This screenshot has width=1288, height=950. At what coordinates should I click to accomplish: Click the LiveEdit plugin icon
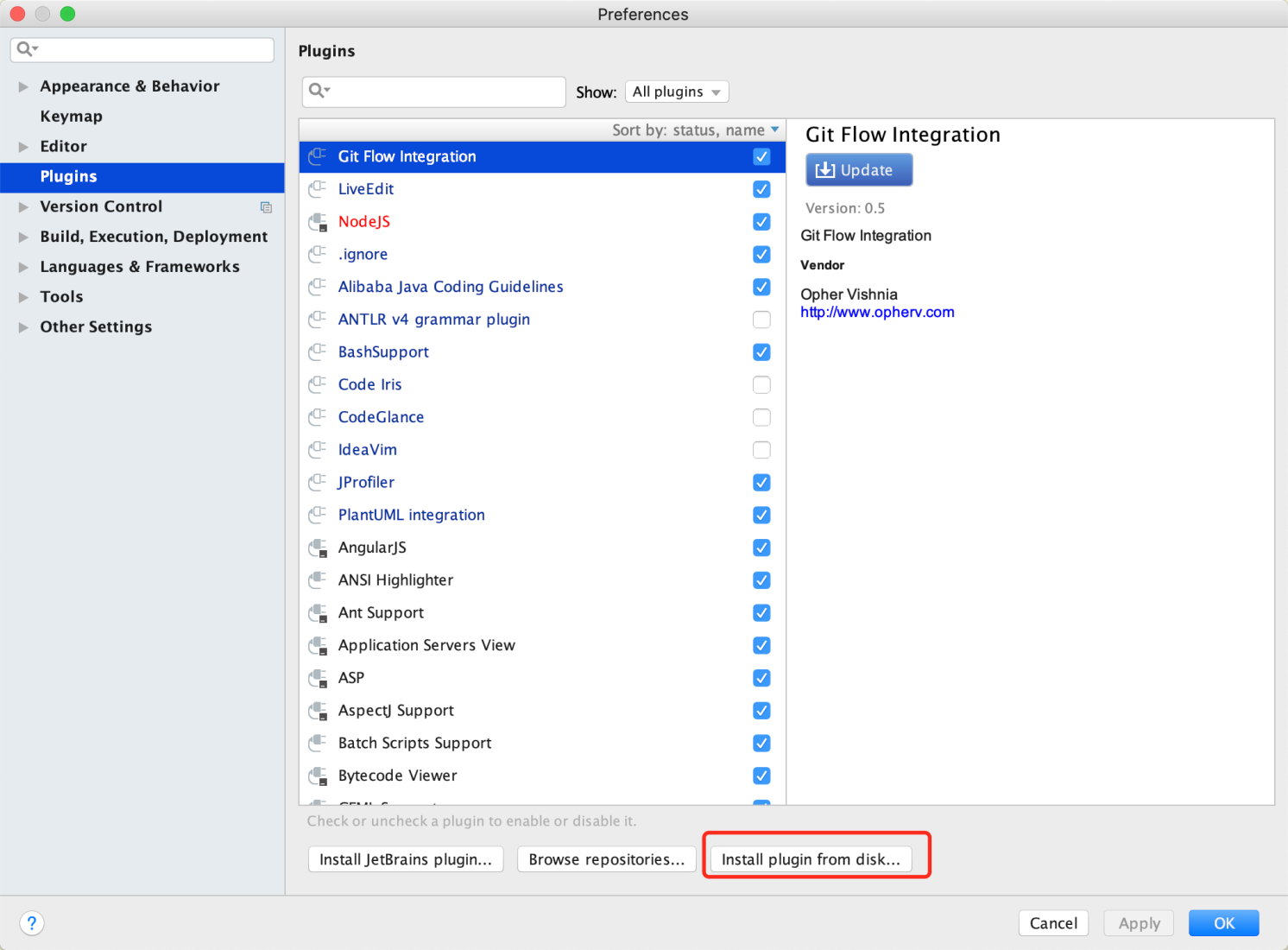tap(318, 189)
